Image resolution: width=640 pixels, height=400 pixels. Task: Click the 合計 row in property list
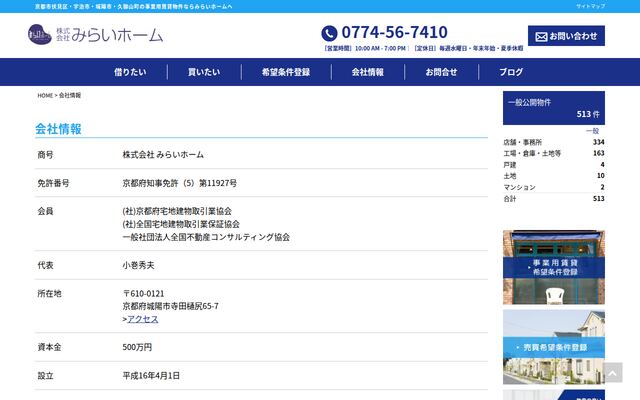point(553,199)
